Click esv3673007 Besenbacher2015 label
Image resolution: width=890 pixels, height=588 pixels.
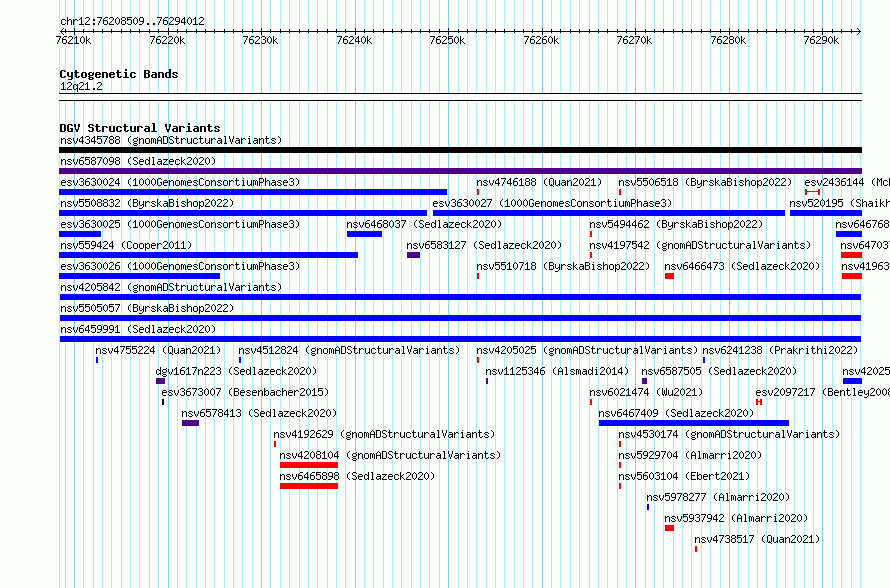pos(245,392)
